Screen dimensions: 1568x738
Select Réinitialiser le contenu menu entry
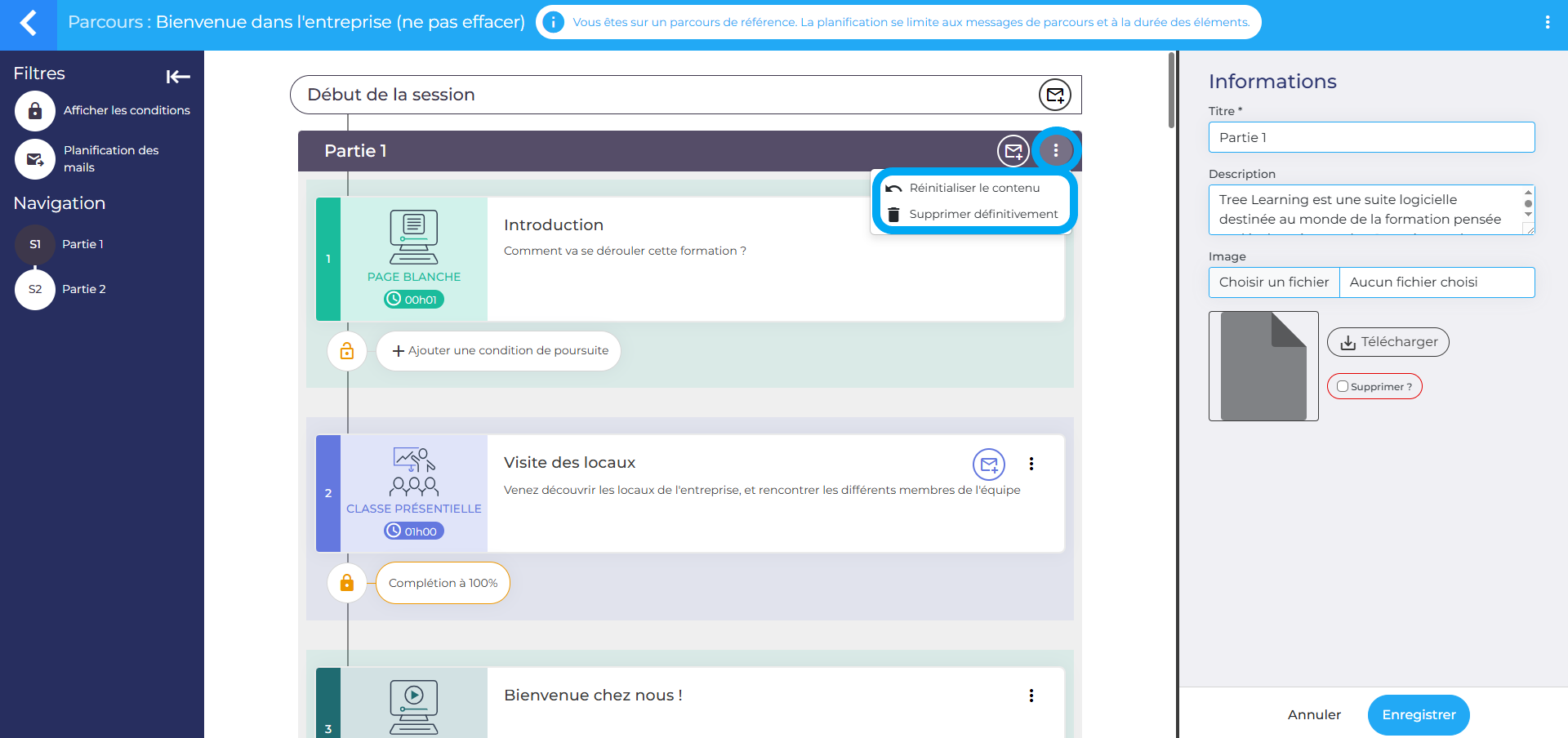[x=973, y=188]
